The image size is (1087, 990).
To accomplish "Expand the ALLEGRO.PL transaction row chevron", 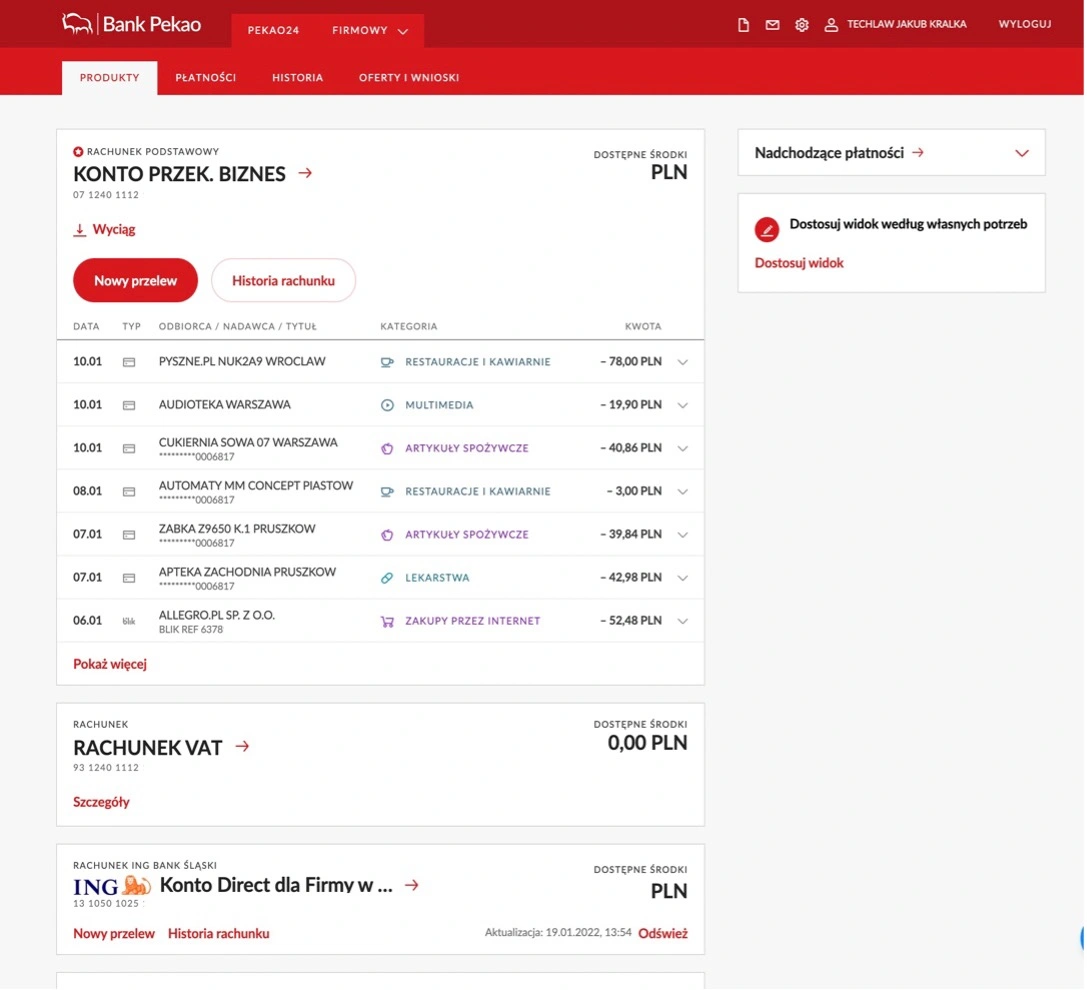I will (683, 621).
